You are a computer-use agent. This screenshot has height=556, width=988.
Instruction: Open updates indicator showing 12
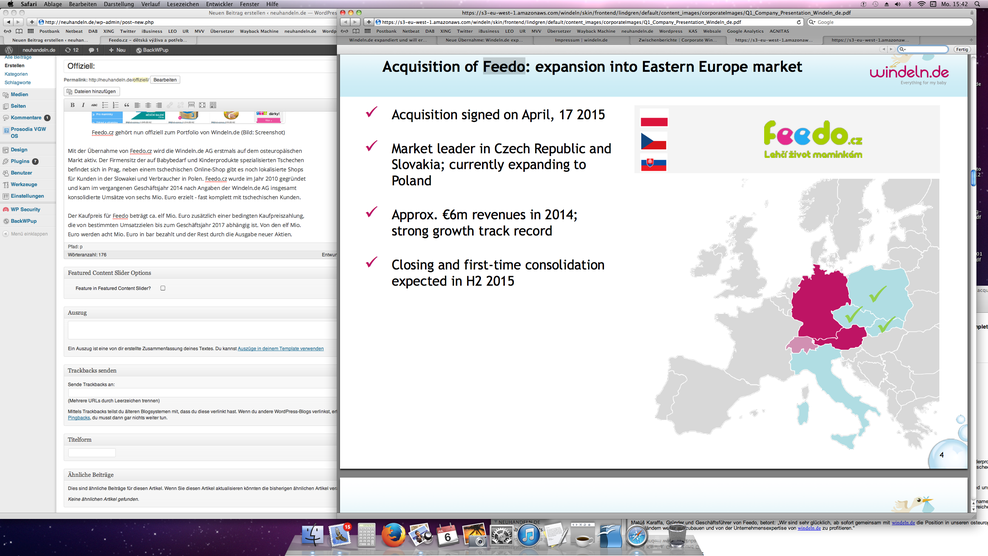pyautogui.click(x=72, y=50)
